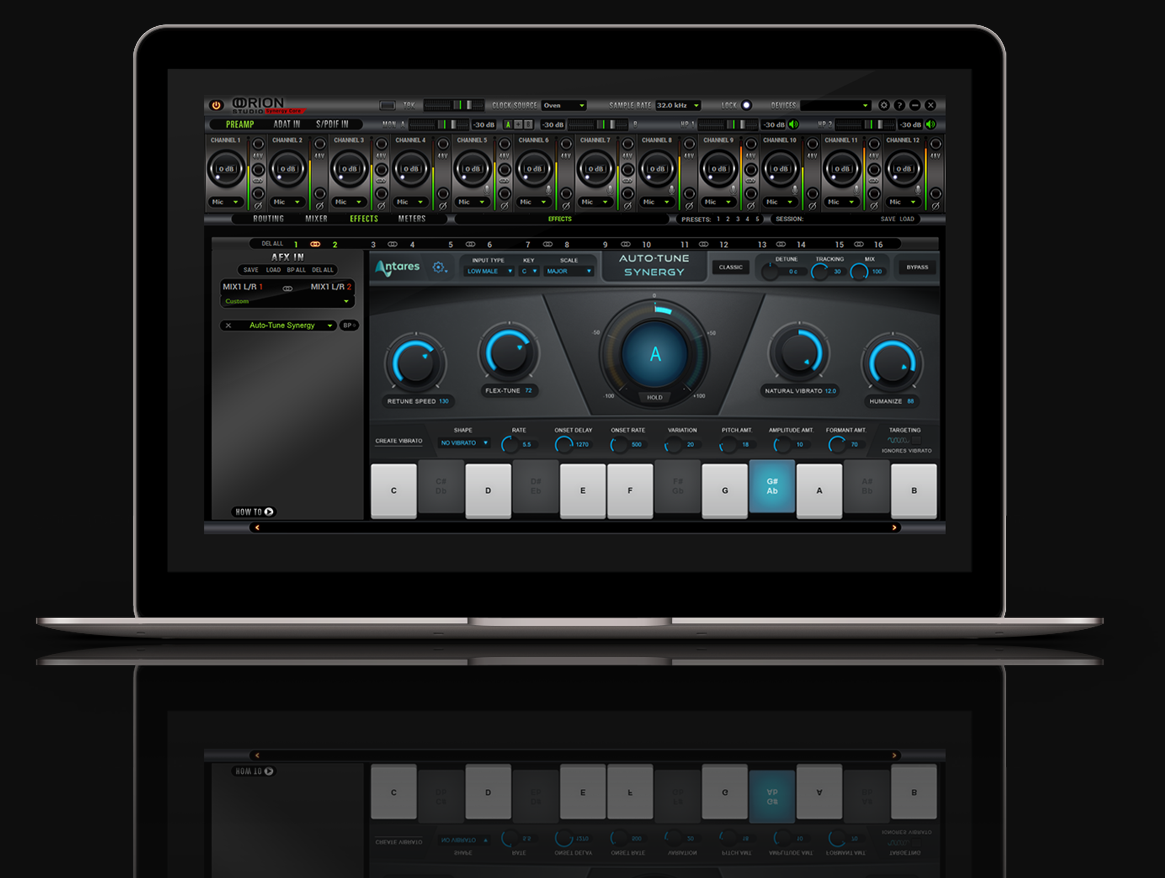
Task: Toggle the LOCK indicator button
Action: [x=746, y=105]
